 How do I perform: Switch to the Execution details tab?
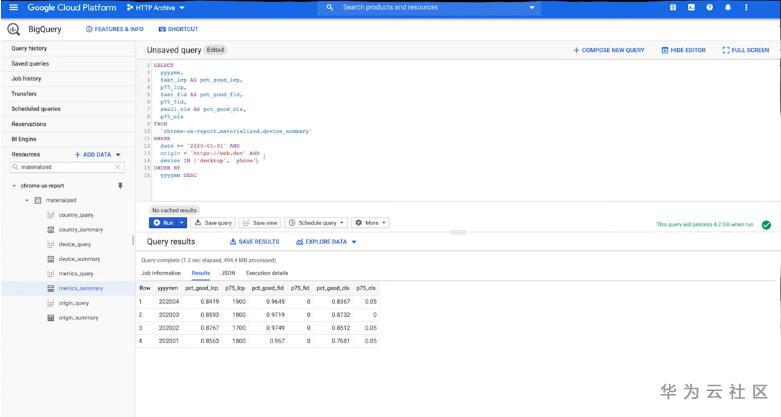click(x=267, y=273)
